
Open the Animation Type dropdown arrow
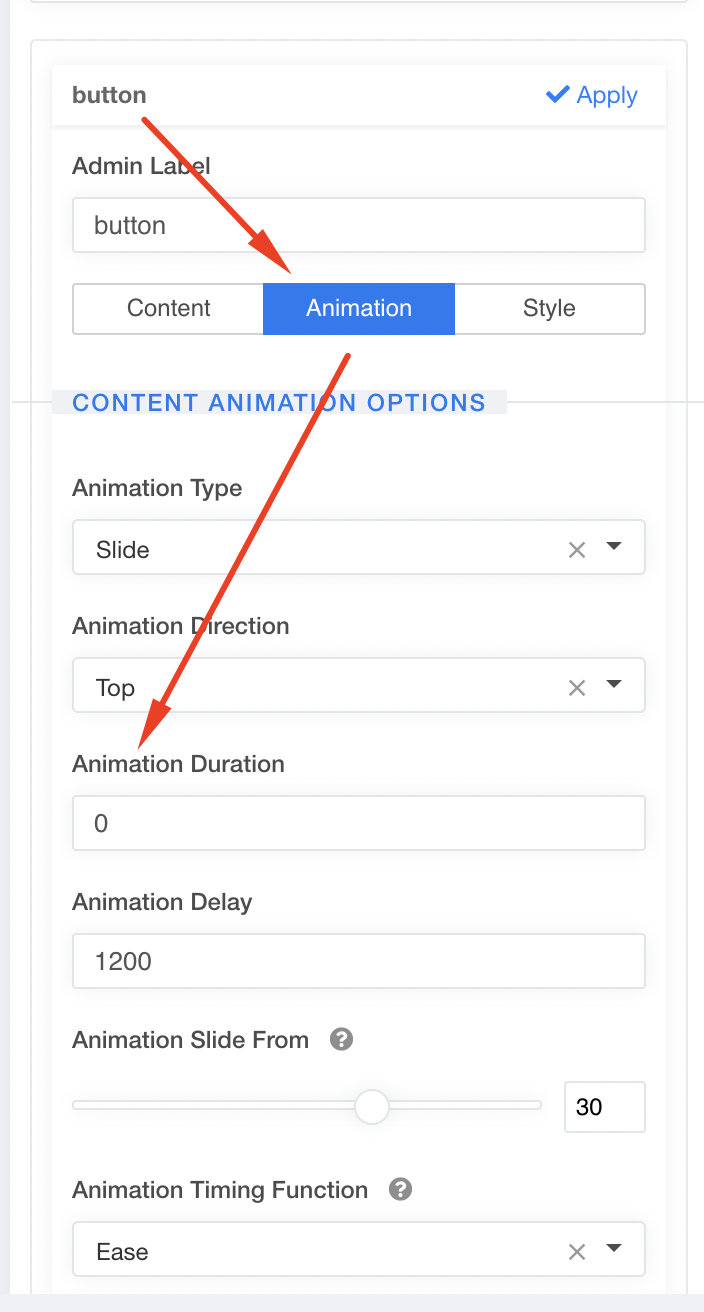pyautogui.click(x=615, y=548)
